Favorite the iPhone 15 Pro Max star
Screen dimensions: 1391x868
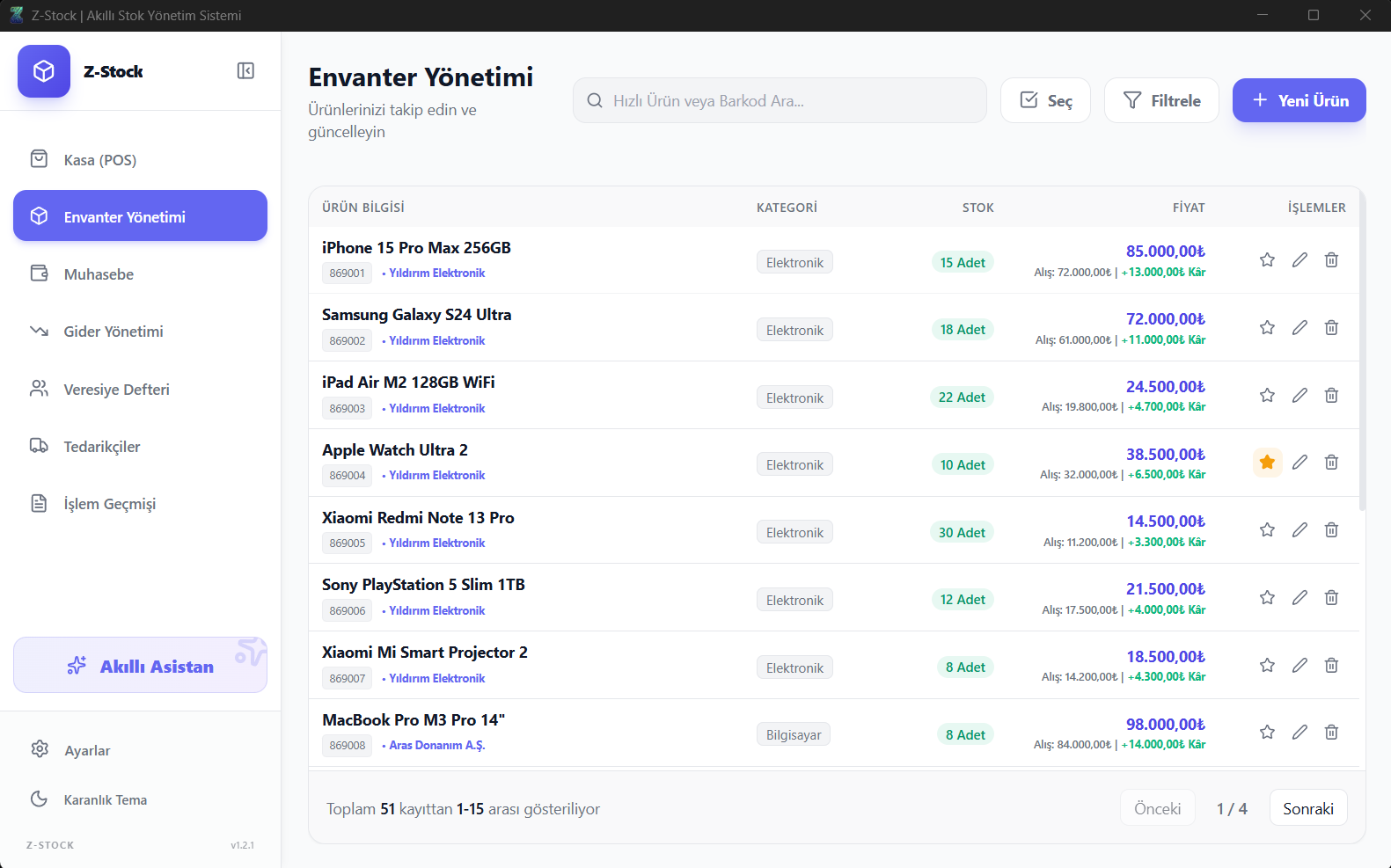click(x=1267, y=260)
